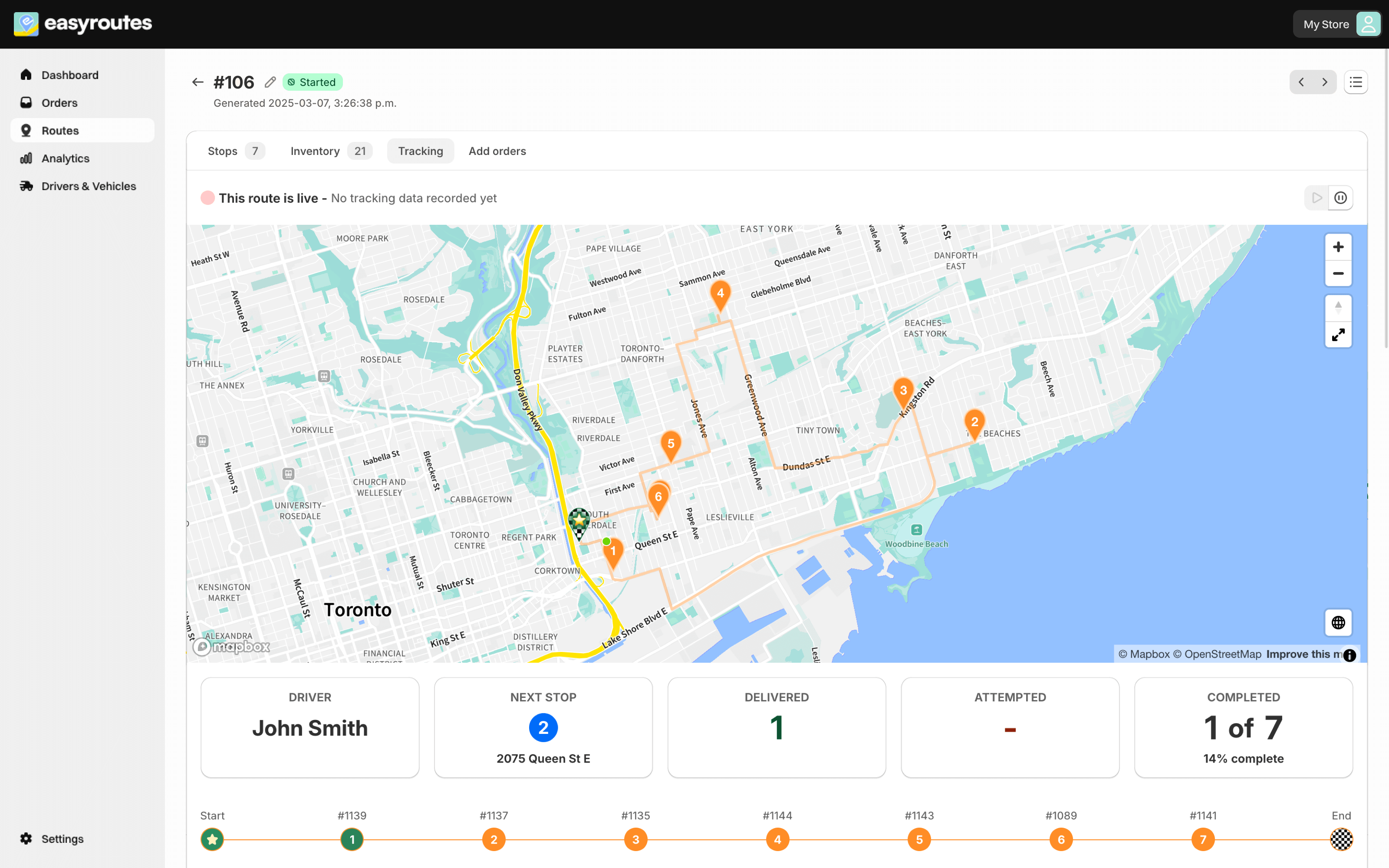Enter fullscreen map view
The height and width of the screenshot is (868, 1389).
(1338, 335)
